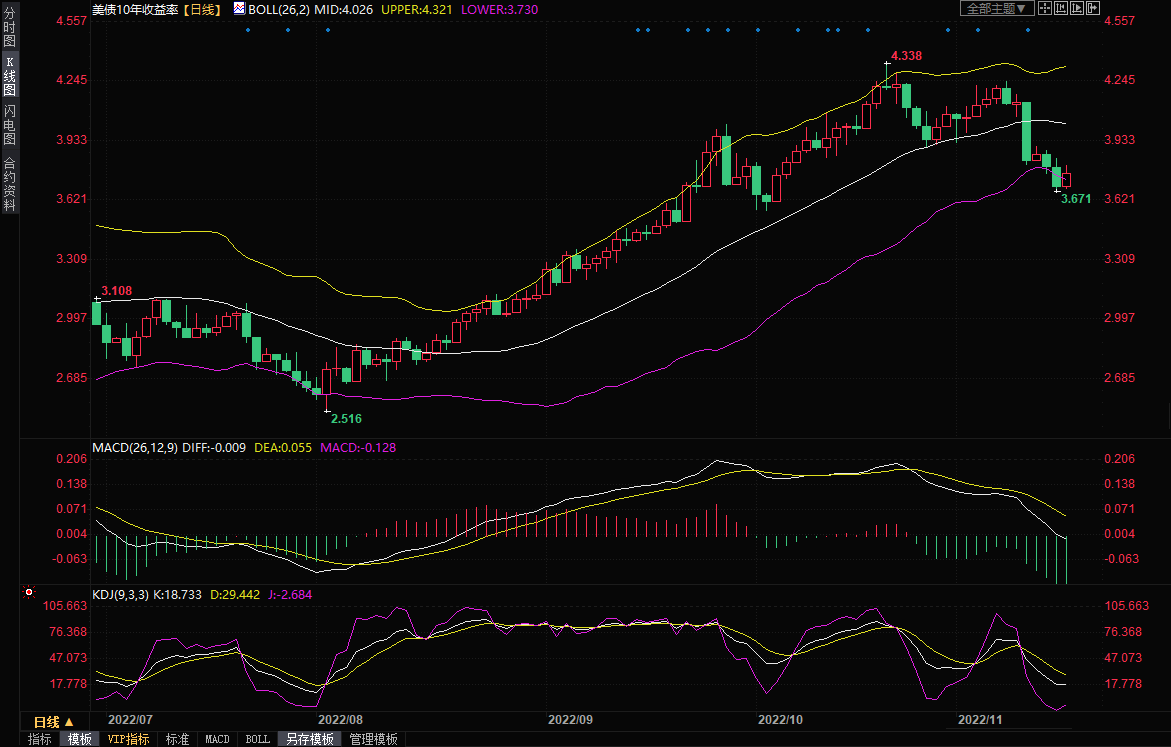This screenshot has width=1171, height=747.
Task: Click the jump-to-start range icon
Action: pos(1061,8)
